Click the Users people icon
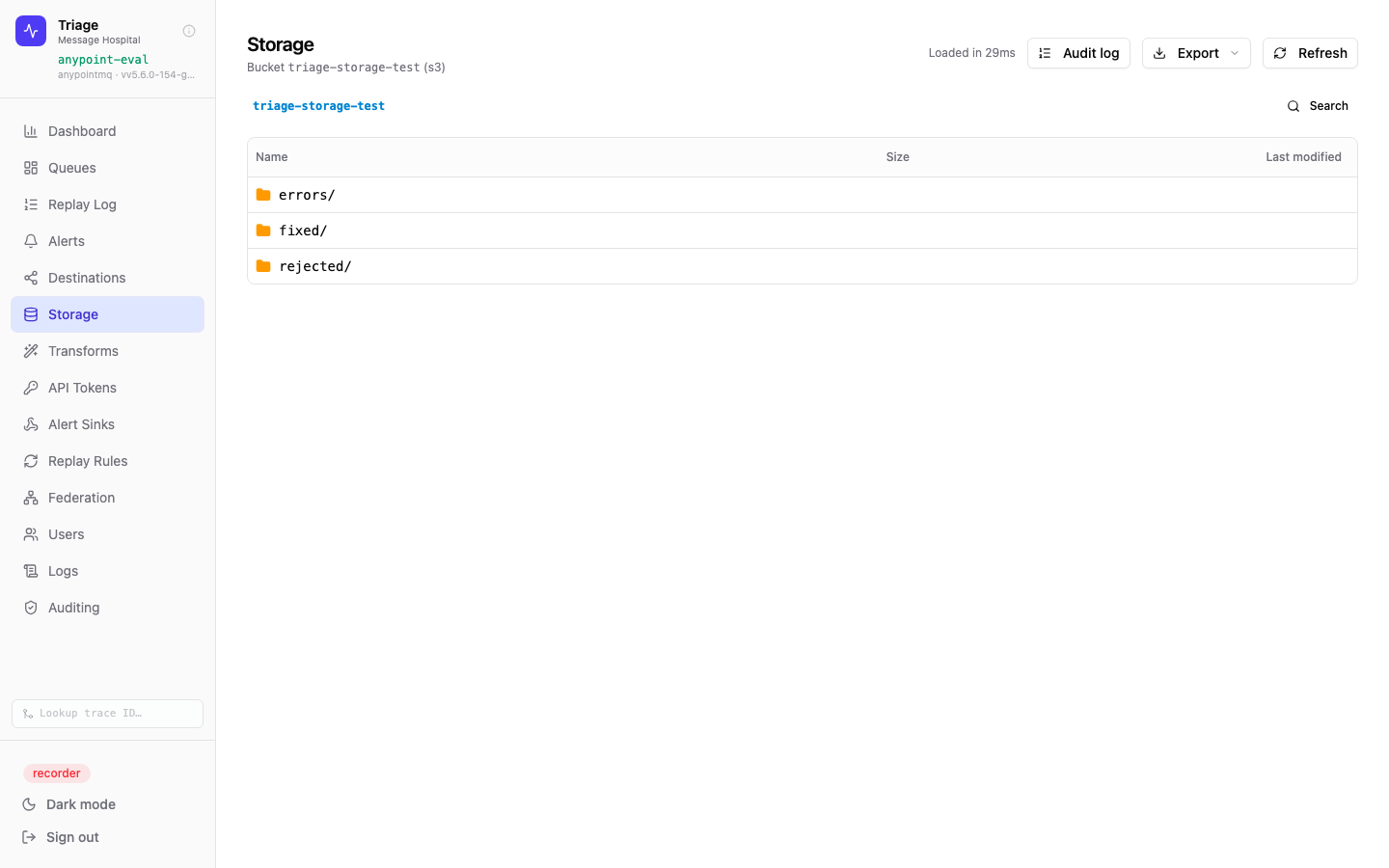This screenshot has height=868, width=1389. [x=31, y=534]
